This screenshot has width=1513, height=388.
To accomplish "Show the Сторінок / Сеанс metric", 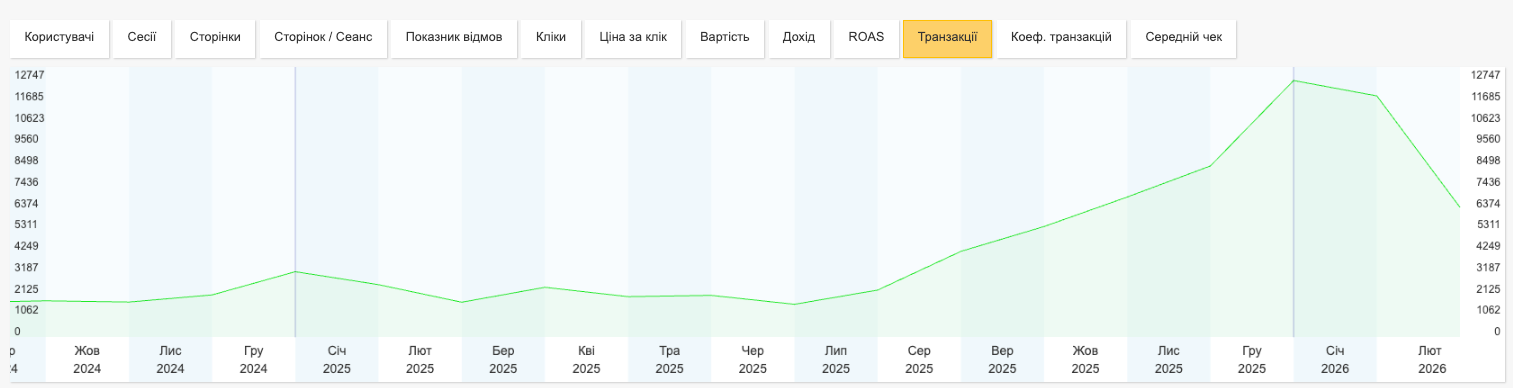I will pos(323,38).
